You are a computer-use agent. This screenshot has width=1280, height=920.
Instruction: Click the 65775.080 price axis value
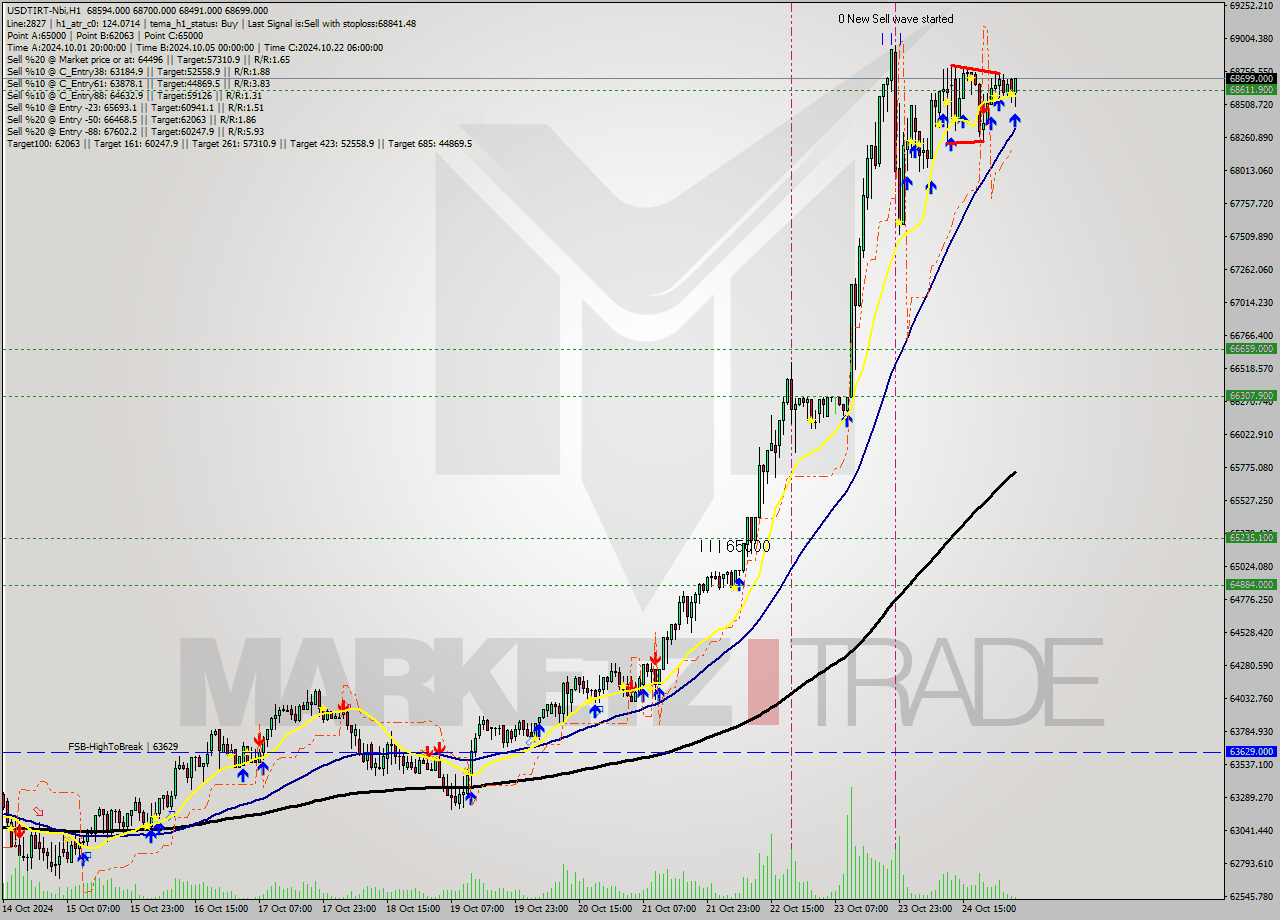[1251, 467]
